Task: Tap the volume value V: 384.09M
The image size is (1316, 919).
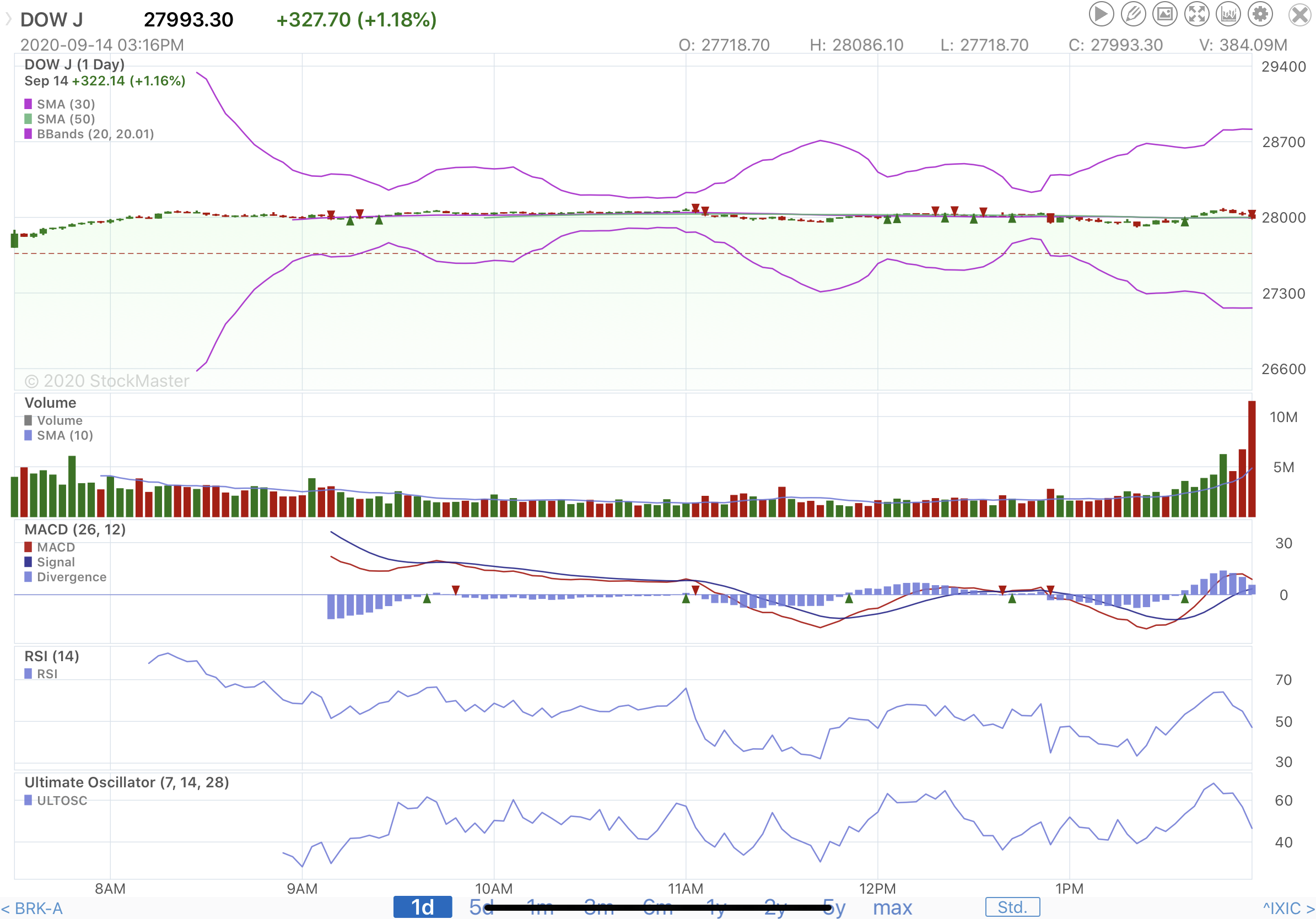Action: (x=1243, y=45)
